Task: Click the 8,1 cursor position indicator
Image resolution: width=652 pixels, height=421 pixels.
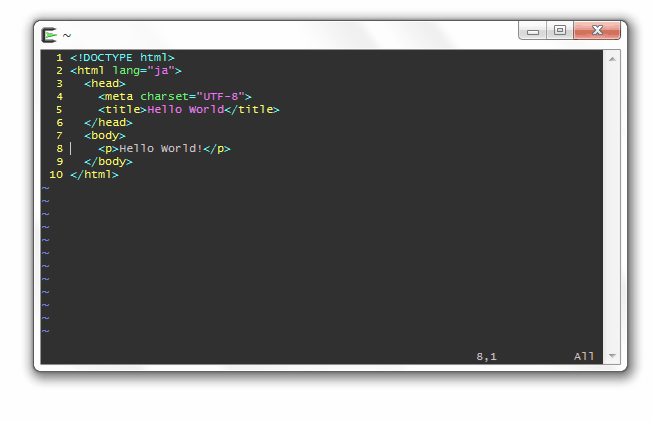Action: pos(487,357)
